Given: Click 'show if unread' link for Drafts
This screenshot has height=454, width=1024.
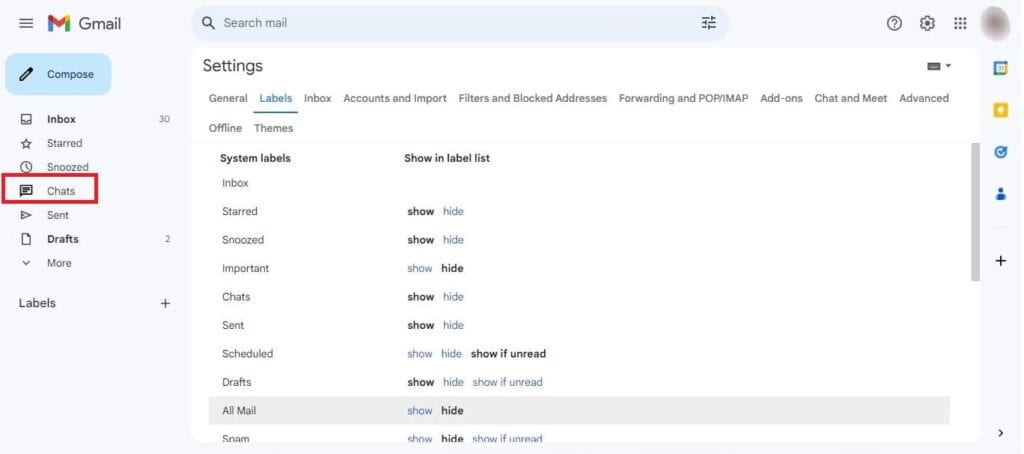Looking at the screenshot, I should click(x=507, y=382).
